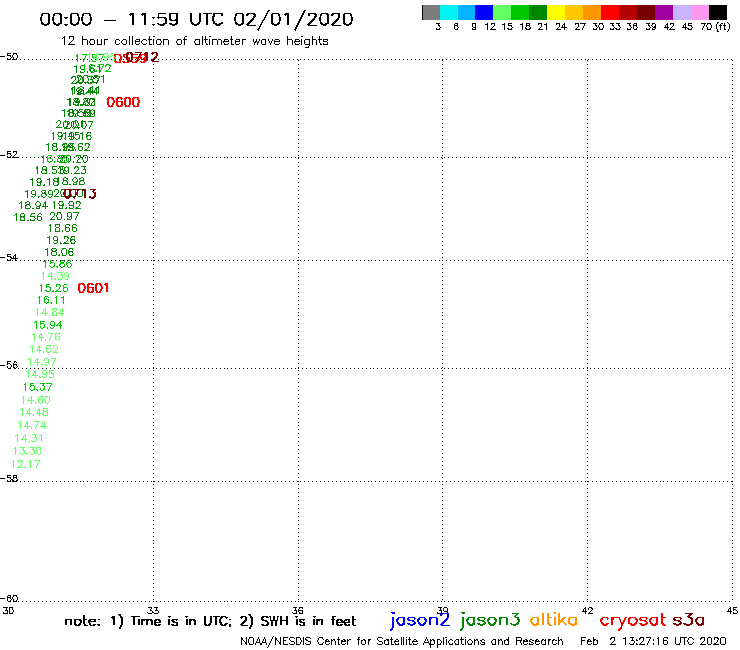This screenshot has width=740, height=650.
Task: Click the cyan swatch in the color scale
Action: (449, 12)
